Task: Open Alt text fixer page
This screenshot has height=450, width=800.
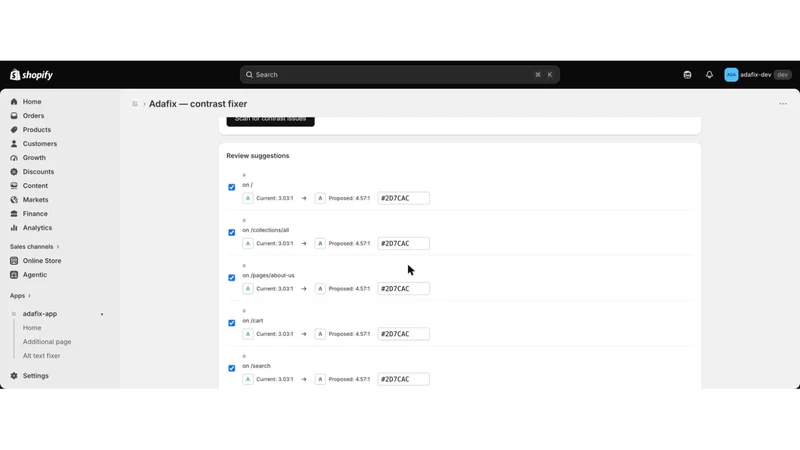Action: point(41,356)
